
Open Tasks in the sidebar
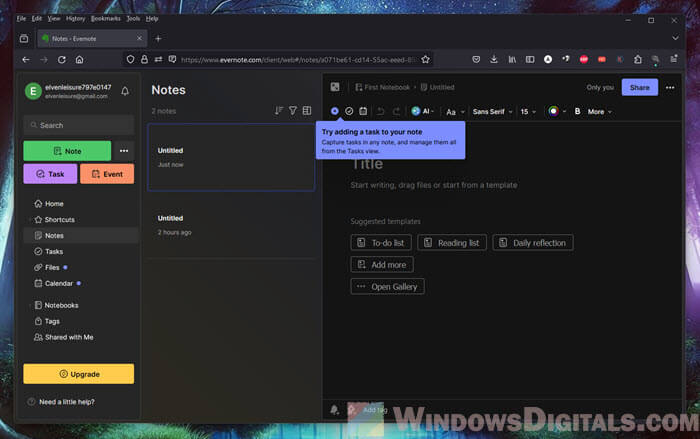click(x=54, y=251)
